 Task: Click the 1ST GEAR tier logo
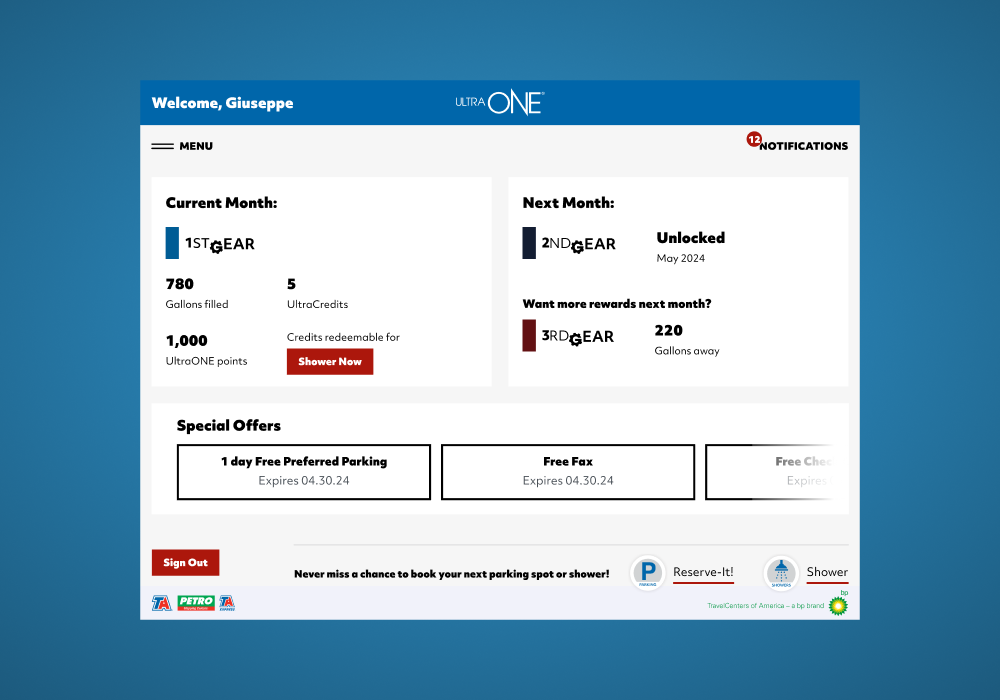220,244
